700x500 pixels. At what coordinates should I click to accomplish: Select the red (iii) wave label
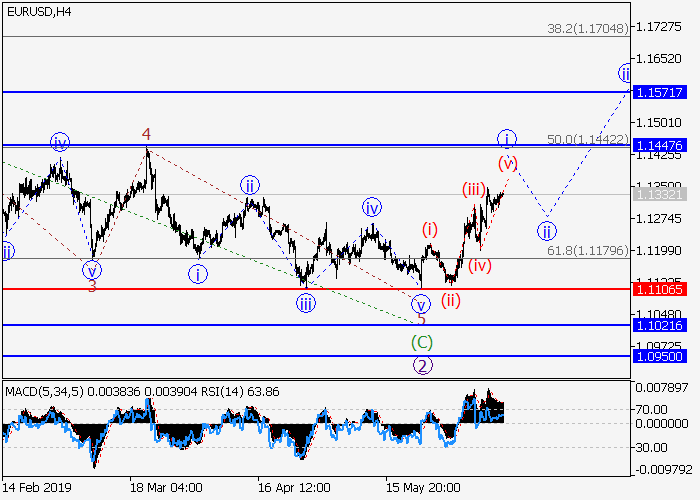click(473, 189)
